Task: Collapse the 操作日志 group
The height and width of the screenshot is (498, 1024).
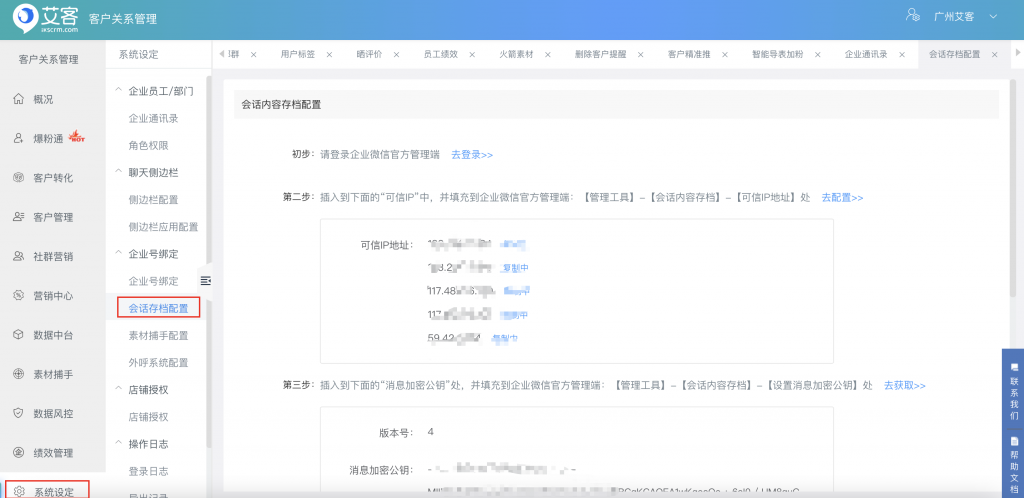Action: [119, 444]
